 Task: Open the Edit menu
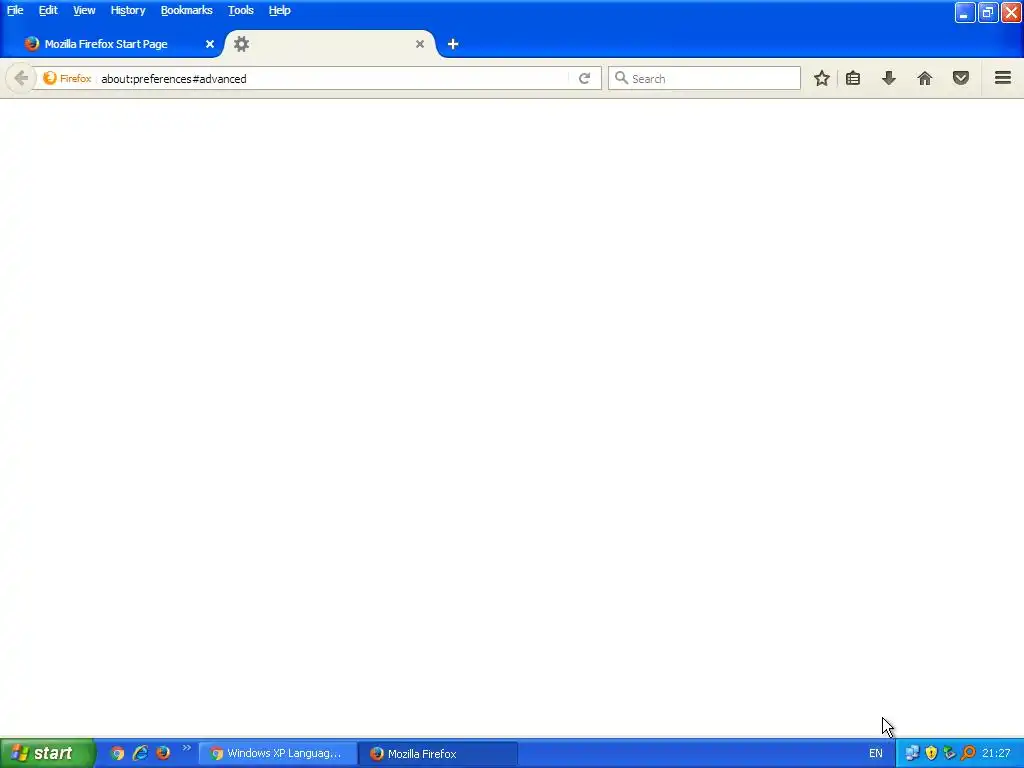48,10
